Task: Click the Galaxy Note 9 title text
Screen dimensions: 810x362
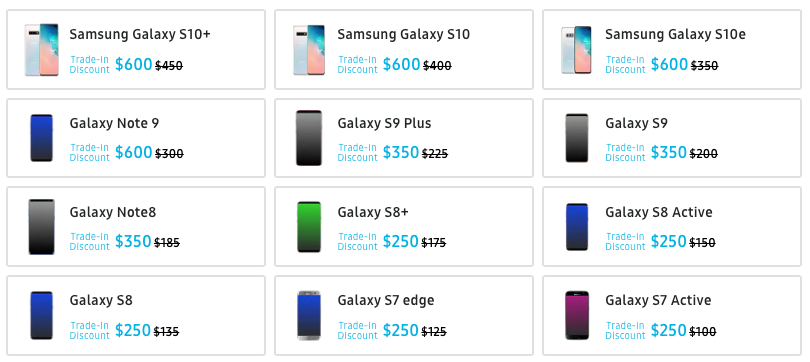Action: click(x=114, y=123)
